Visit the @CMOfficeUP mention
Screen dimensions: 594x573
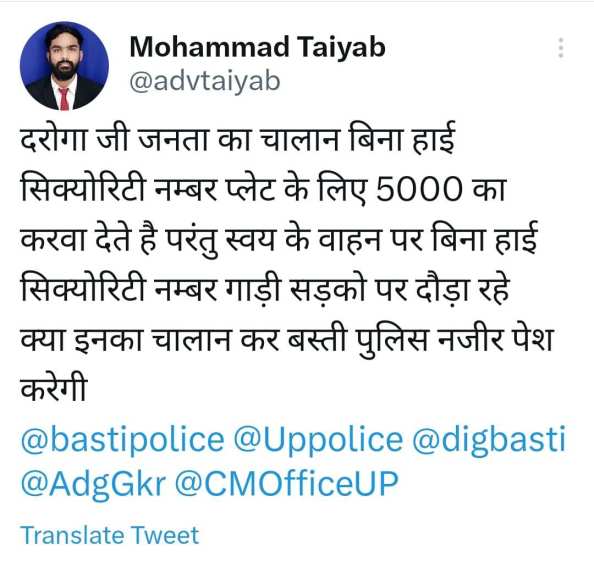[x=286, y=484]
